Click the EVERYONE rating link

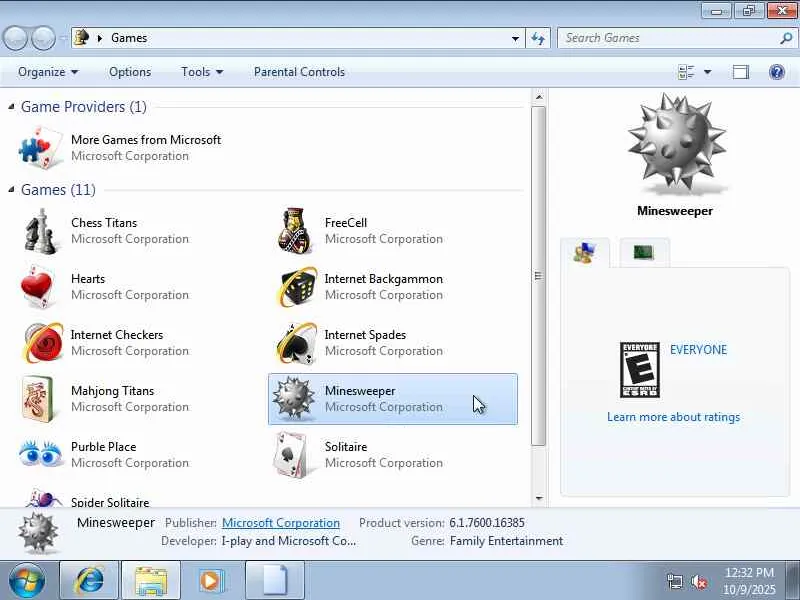[x=698, y=349]
